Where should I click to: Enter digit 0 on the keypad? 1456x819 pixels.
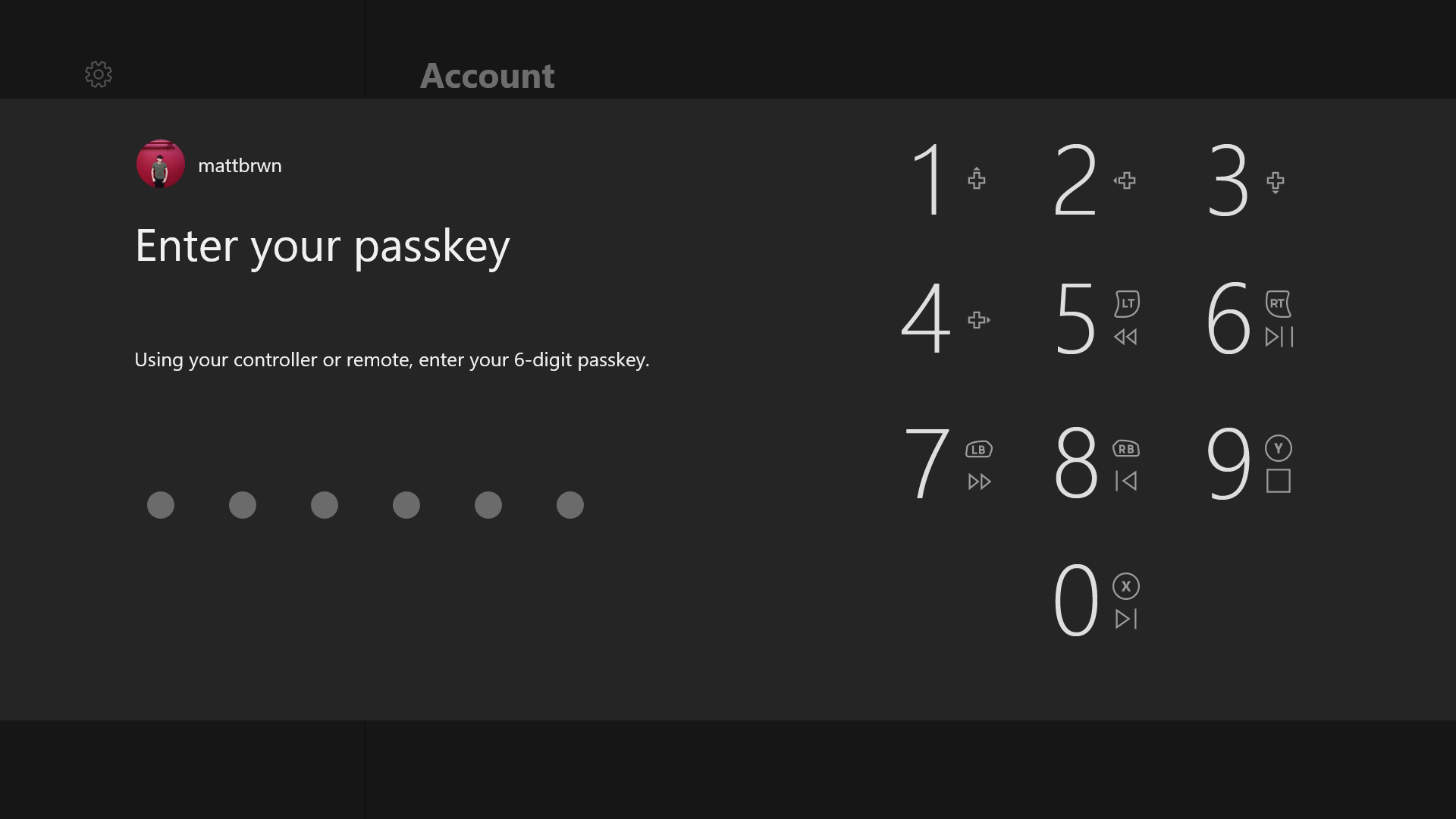[x=1075, y=600]
